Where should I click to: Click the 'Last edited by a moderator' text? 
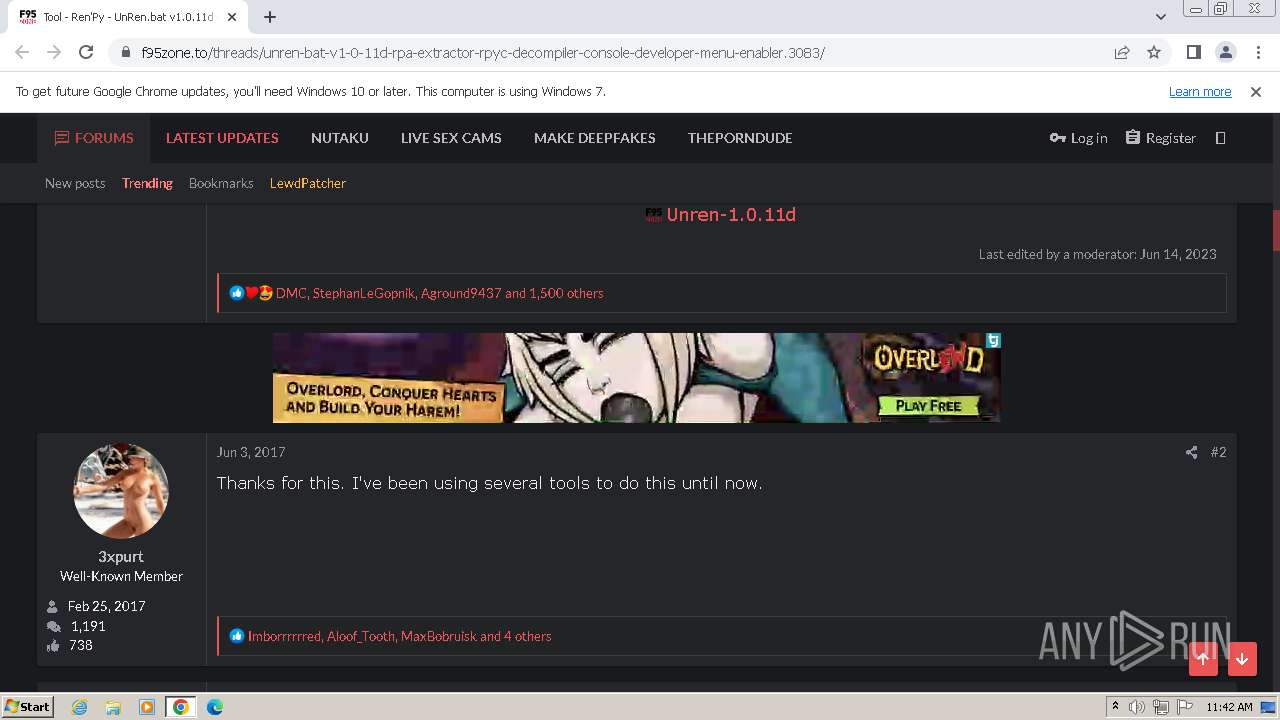[1098, 254]
